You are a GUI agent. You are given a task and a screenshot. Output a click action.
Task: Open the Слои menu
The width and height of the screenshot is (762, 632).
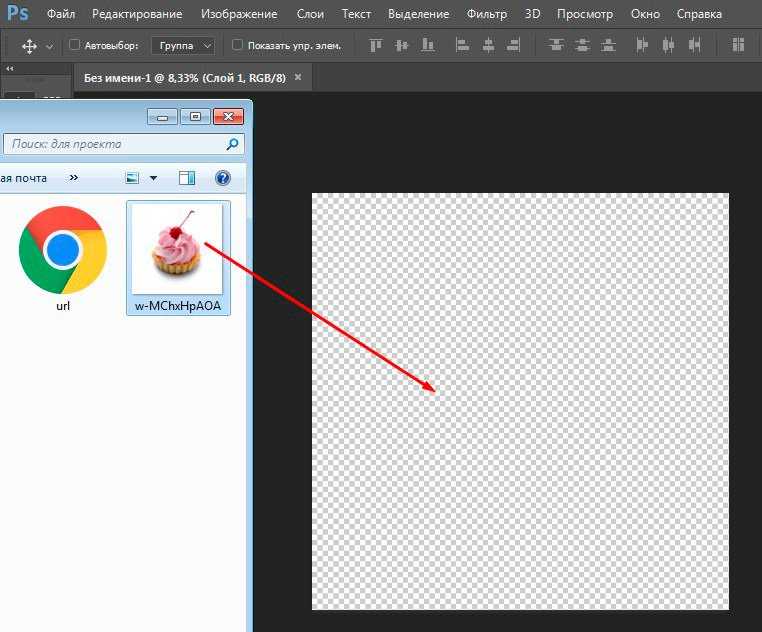(310, 14)
